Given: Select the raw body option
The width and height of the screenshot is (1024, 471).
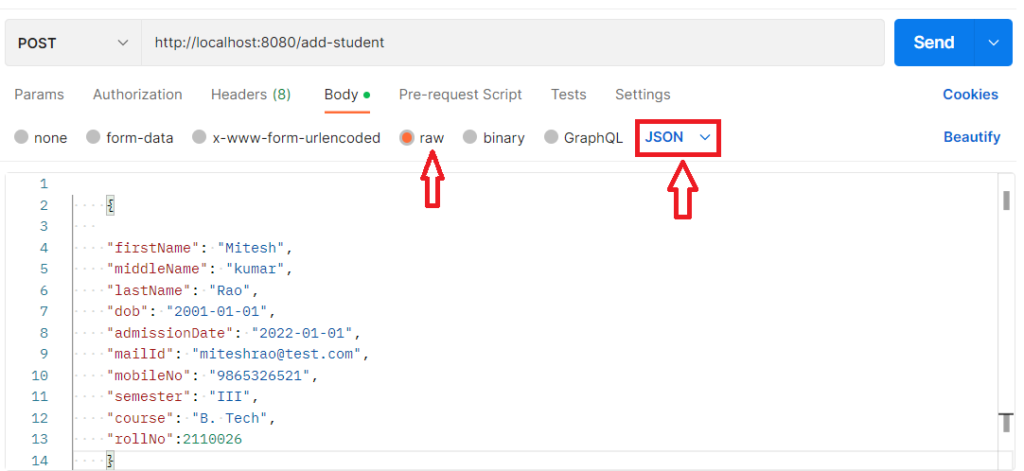Looking at the screenshot, I should pos(407,138).
